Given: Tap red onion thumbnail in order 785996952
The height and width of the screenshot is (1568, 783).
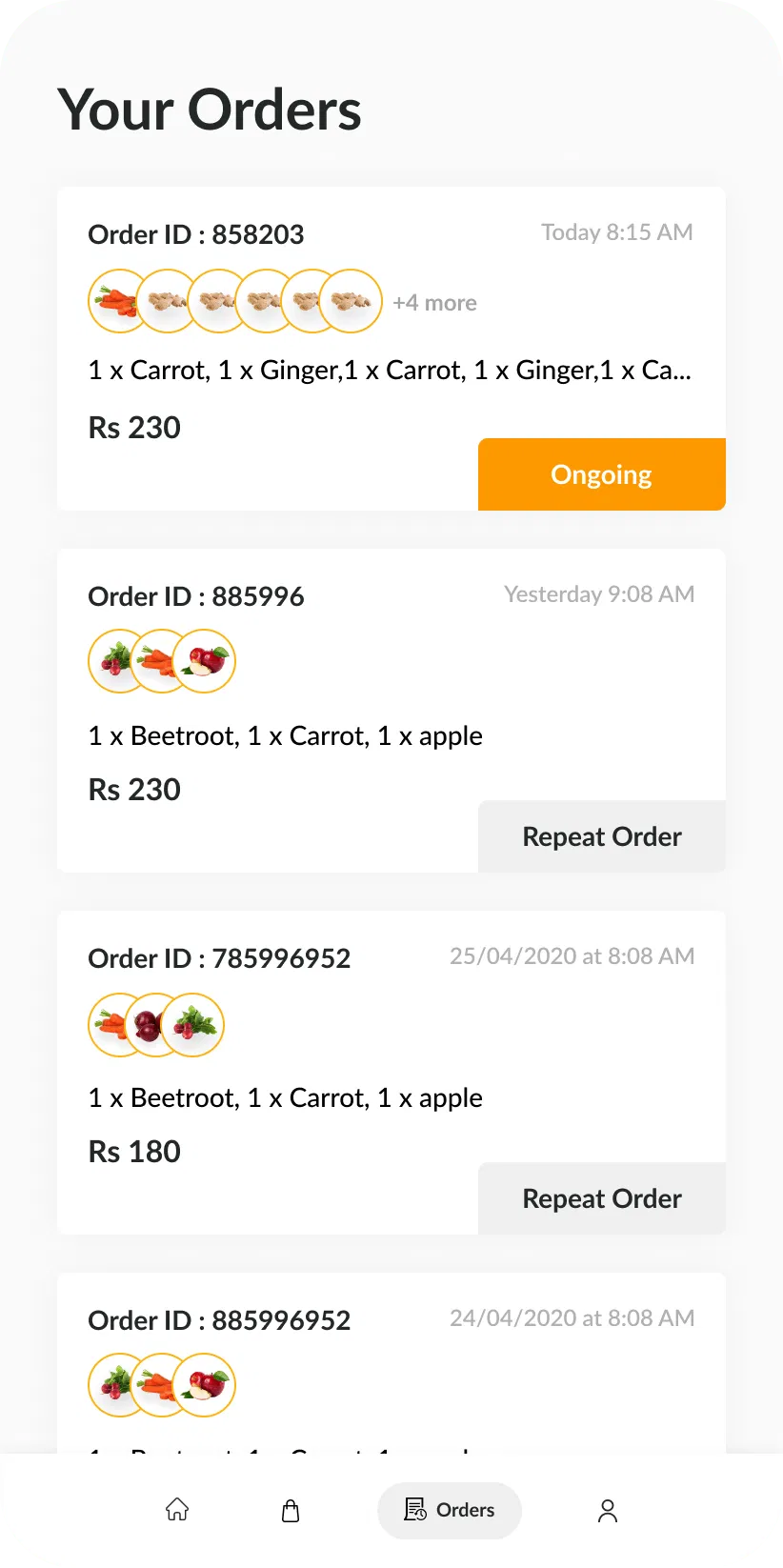Looking at the screenshot, I should click(151, 1025).
